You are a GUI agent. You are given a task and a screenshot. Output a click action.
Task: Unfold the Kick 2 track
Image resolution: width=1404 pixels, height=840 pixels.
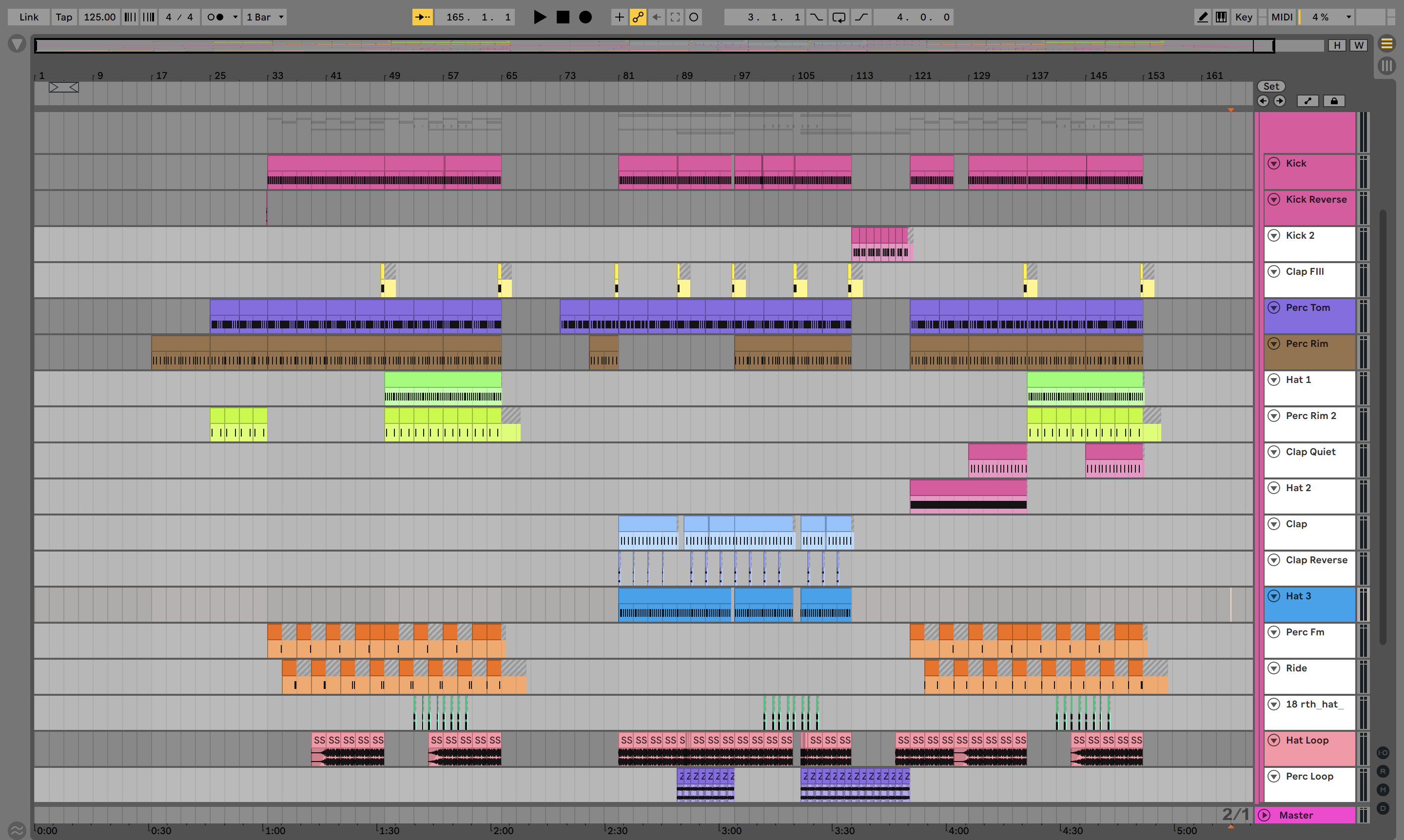[1273, 235]
